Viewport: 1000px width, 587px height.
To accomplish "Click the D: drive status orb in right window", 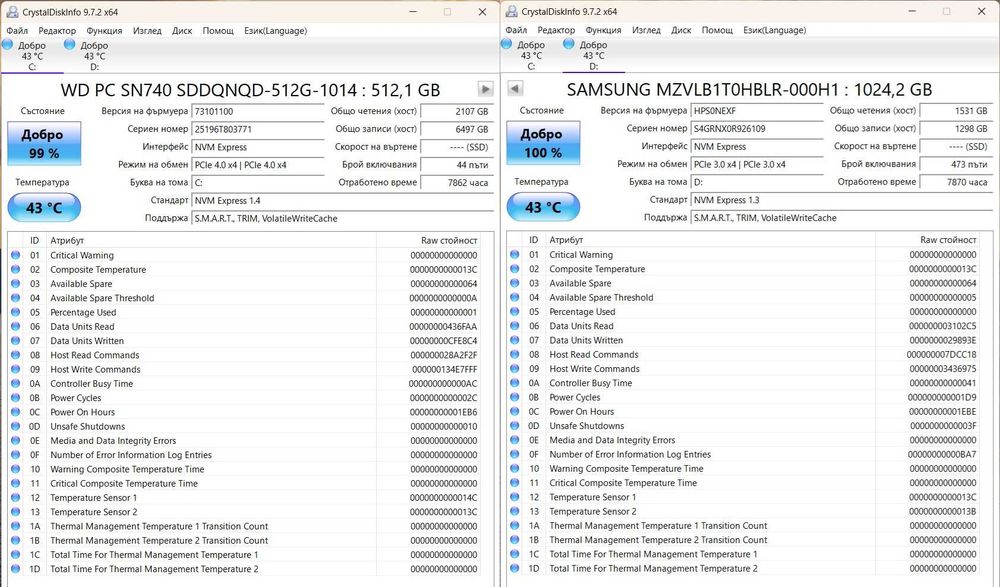I will tap(569, 44).
